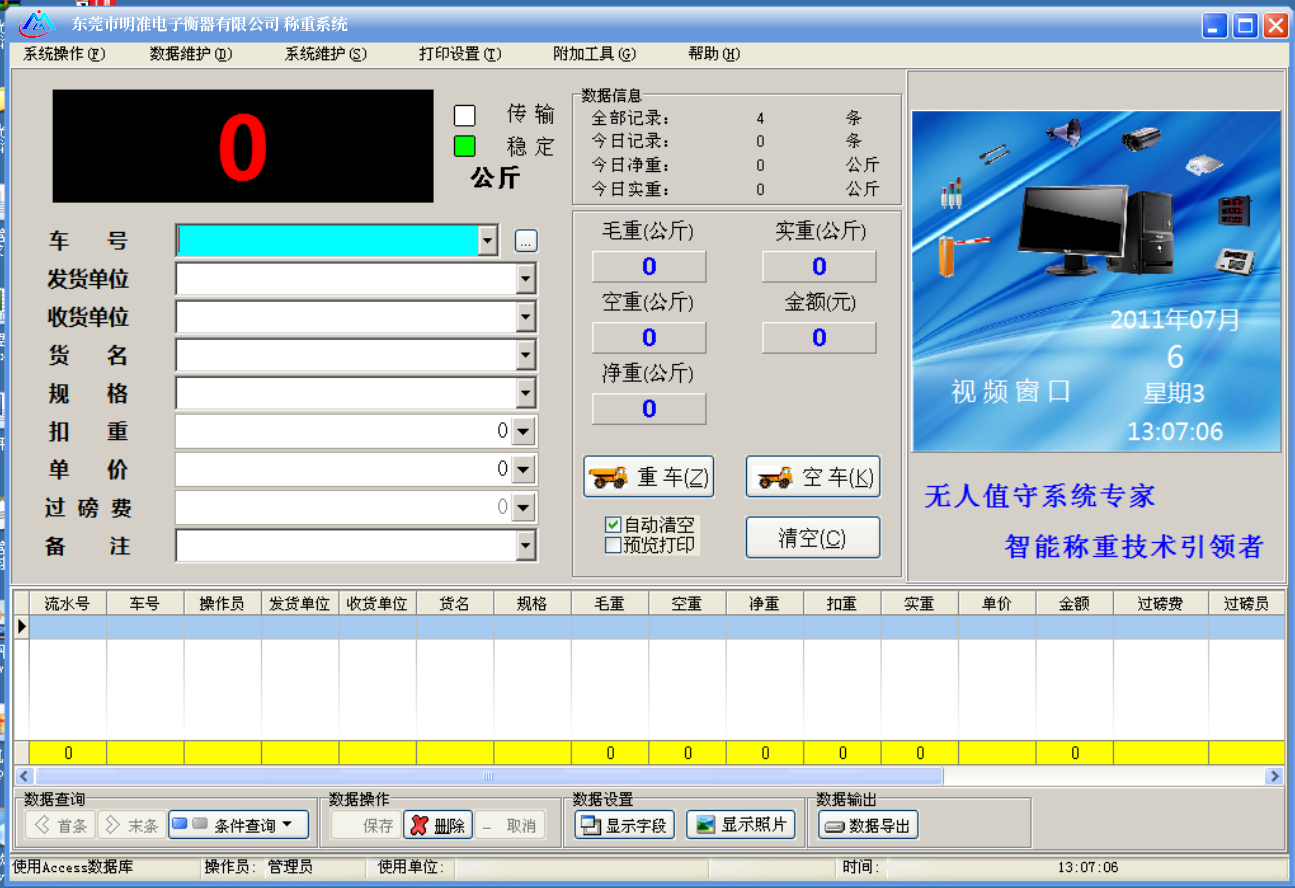Image resolution: width=1295 pixels, height=888 pixels.
Task: Click the 实重(公斤) value box
Action: 819,266
